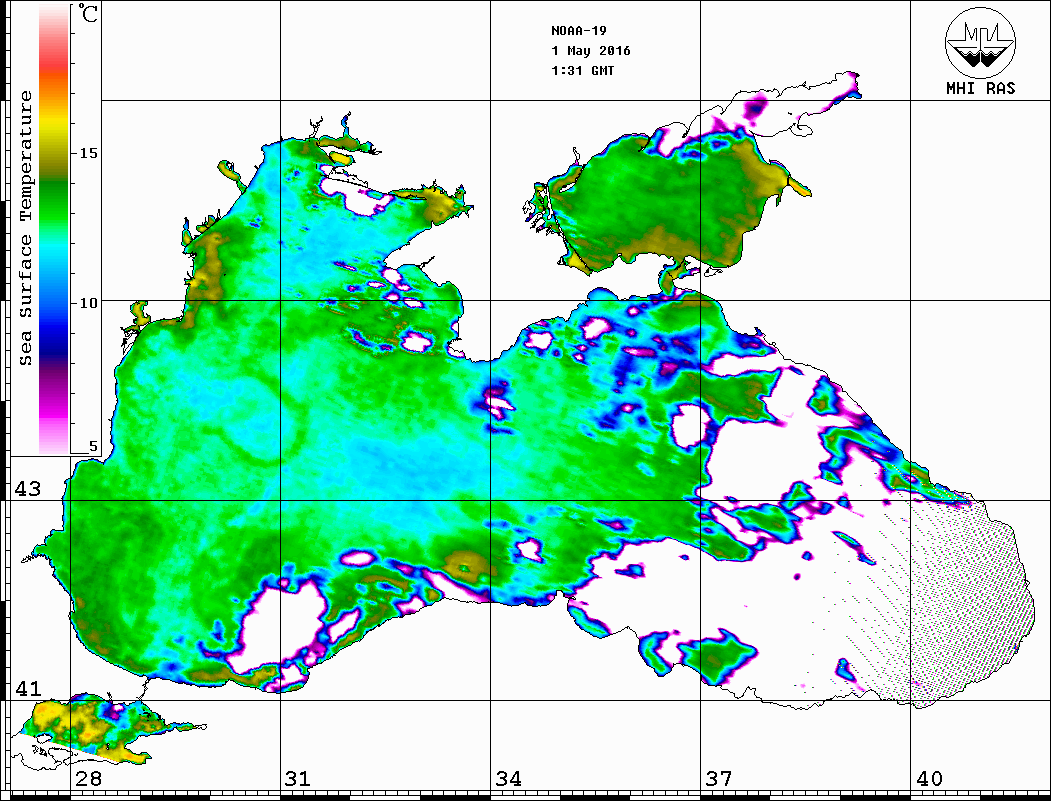1051x801 pixels.
Task: Click the temperature color scale bar
Action: click(x=54, y=230)
